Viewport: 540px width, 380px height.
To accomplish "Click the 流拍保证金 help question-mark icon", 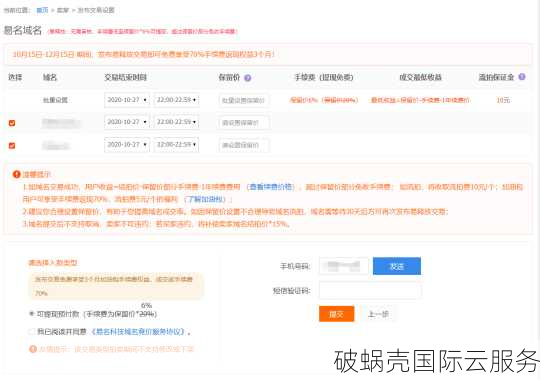I will pos(522,77).
